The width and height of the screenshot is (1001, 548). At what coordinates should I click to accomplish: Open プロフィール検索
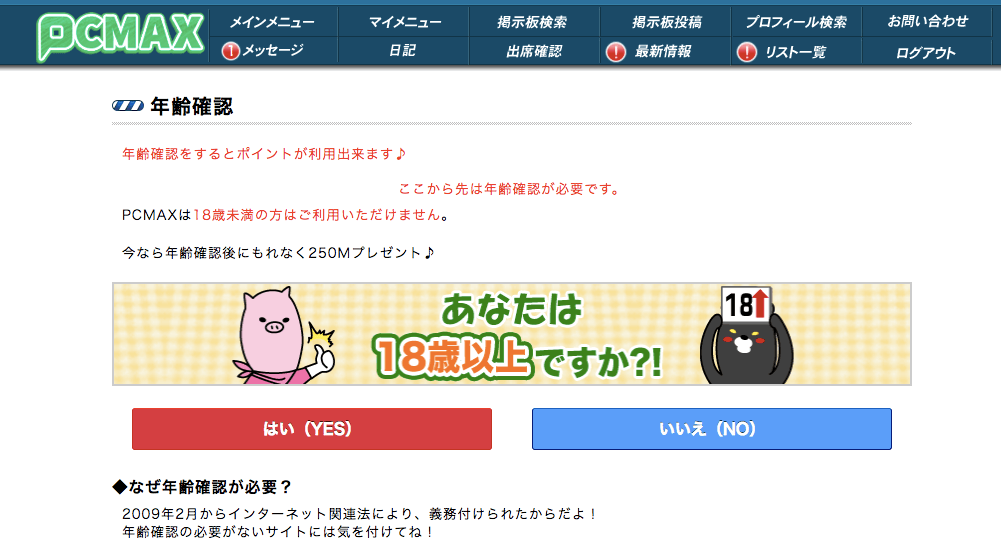[796, 22]
